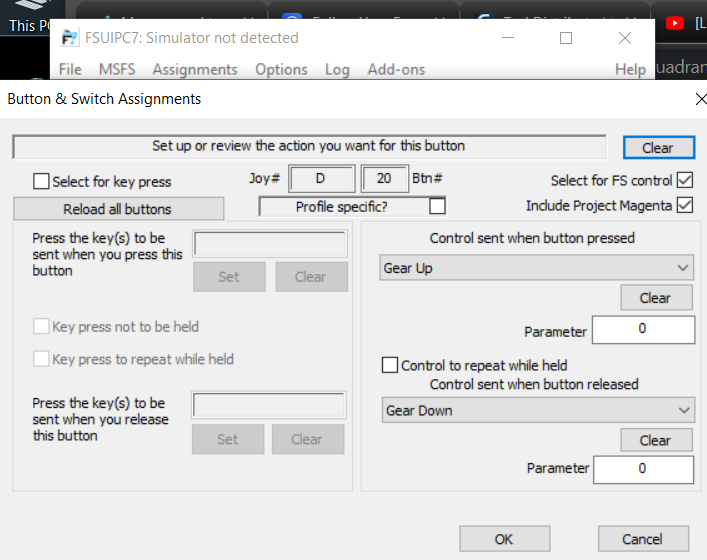Click Reload all buttons
Image resolution: width=707 pixels, height=560 pixels.
click(x=118, y=209)
